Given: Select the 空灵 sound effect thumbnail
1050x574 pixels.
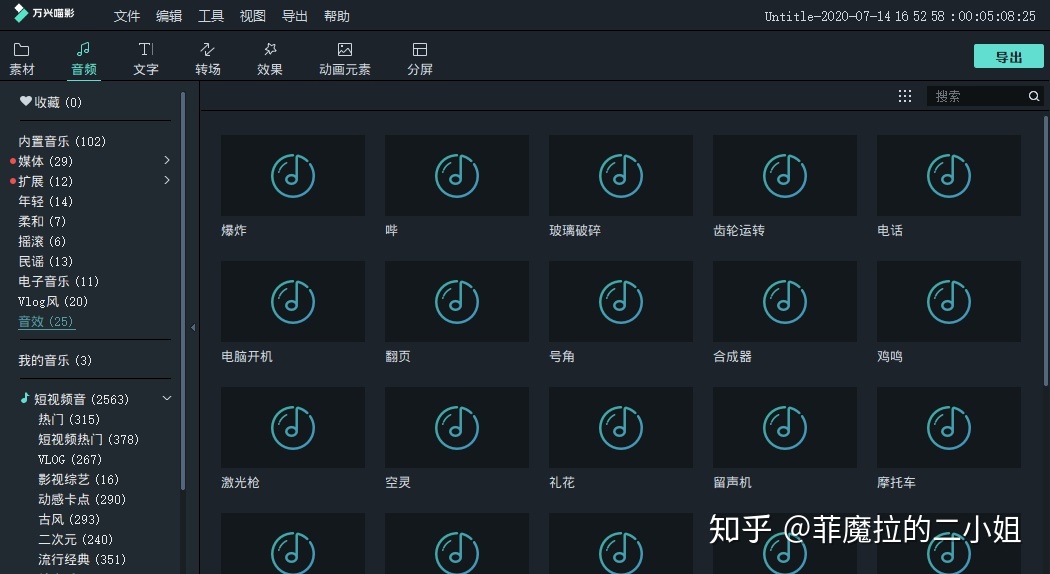Looking at the screenshot, I should [457, 427].
